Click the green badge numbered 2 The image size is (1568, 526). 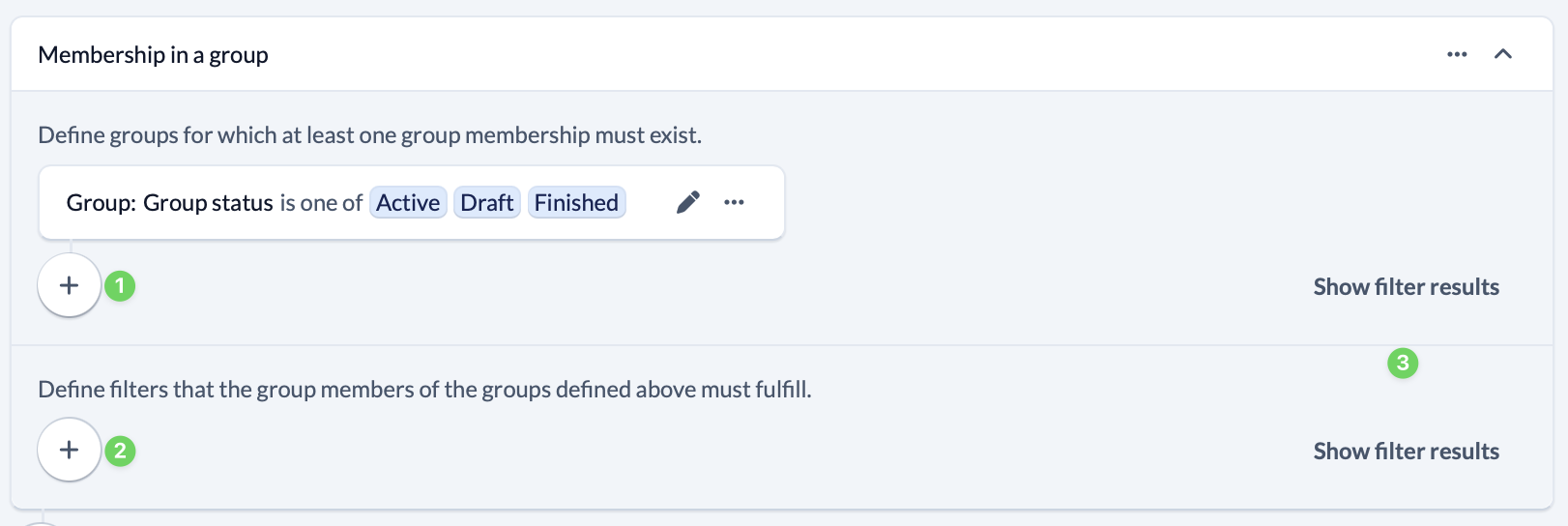coord(120,451)
